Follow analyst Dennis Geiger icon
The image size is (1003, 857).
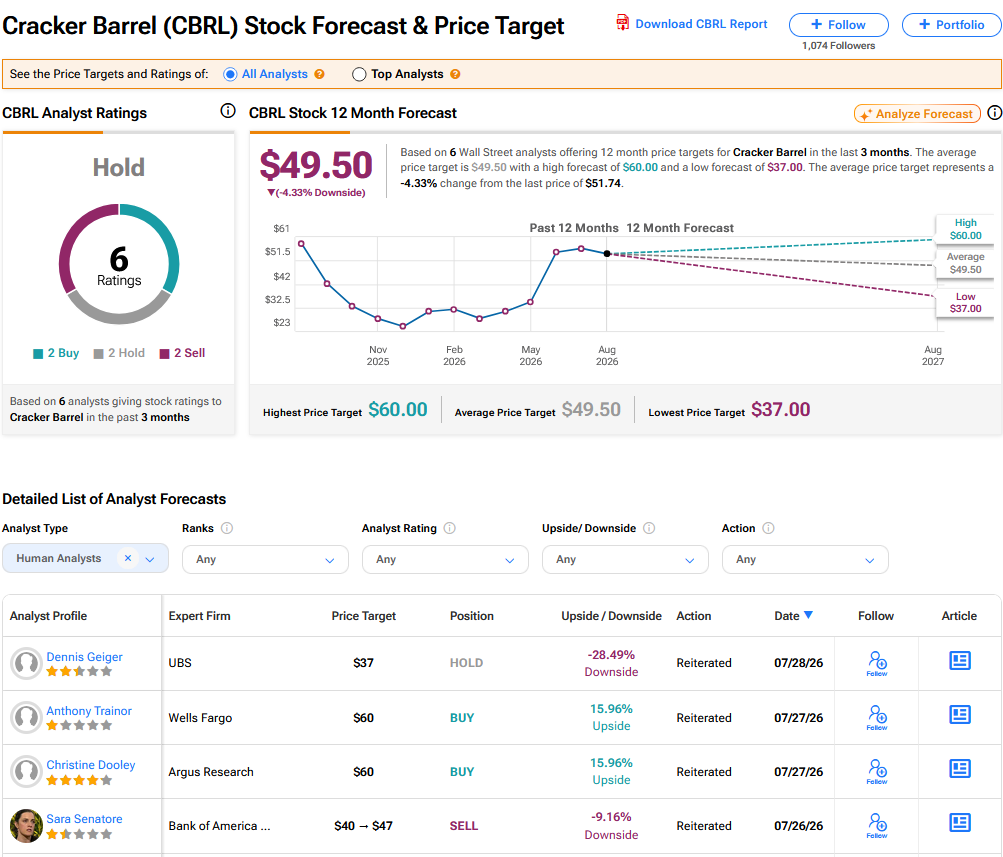point(877,663)
